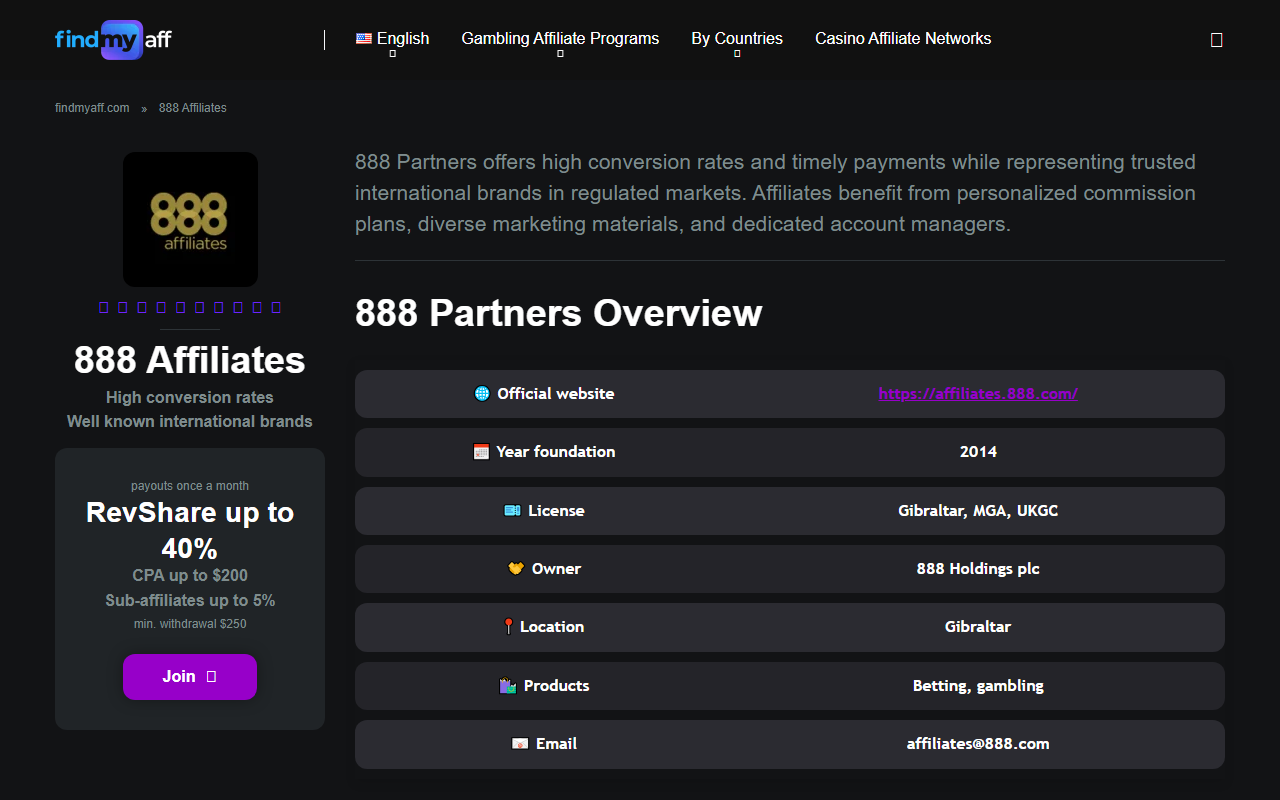The width and height of the screenshot is (1280, 800).
Task: Click the payouts once a month text
Action: click(190, 486)
